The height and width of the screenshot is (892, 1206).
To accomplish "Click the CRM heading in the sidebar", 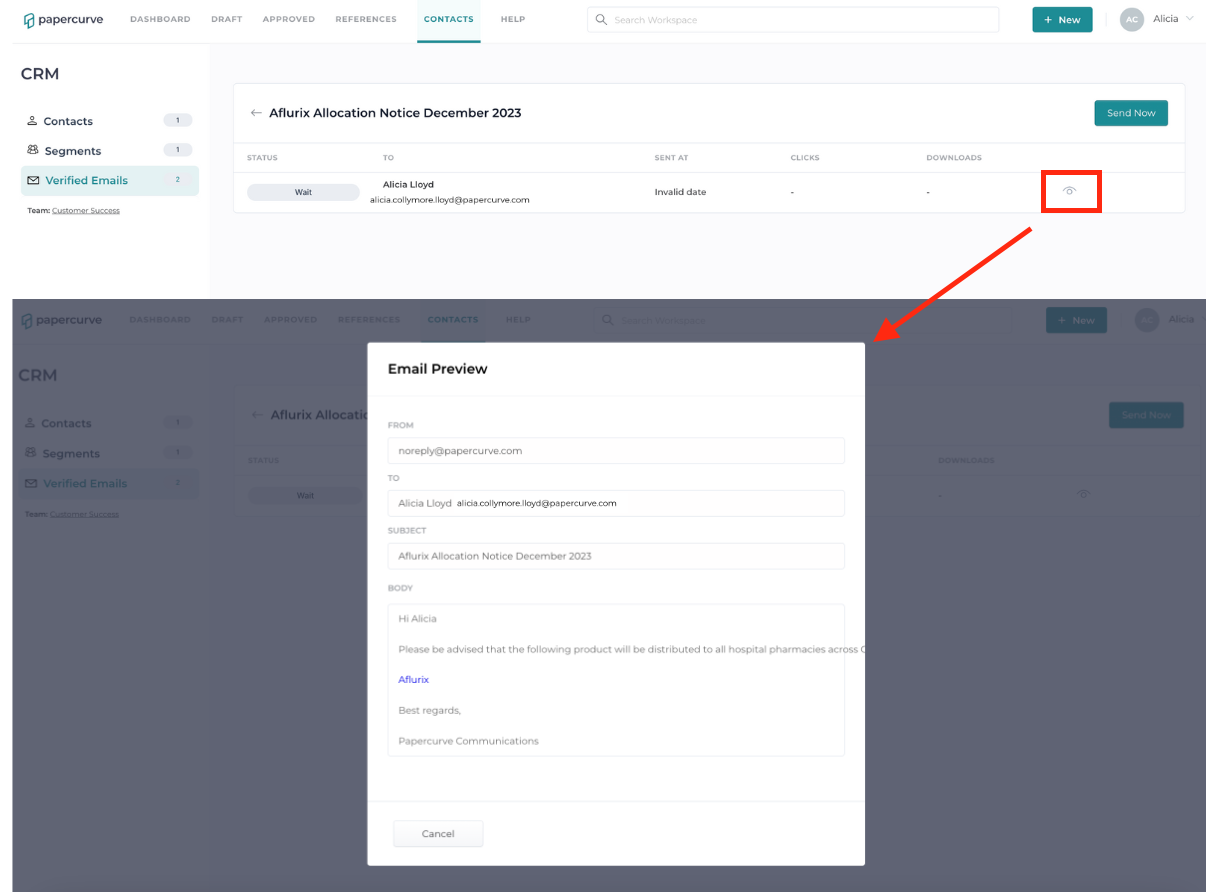I will tap(40, 74).
